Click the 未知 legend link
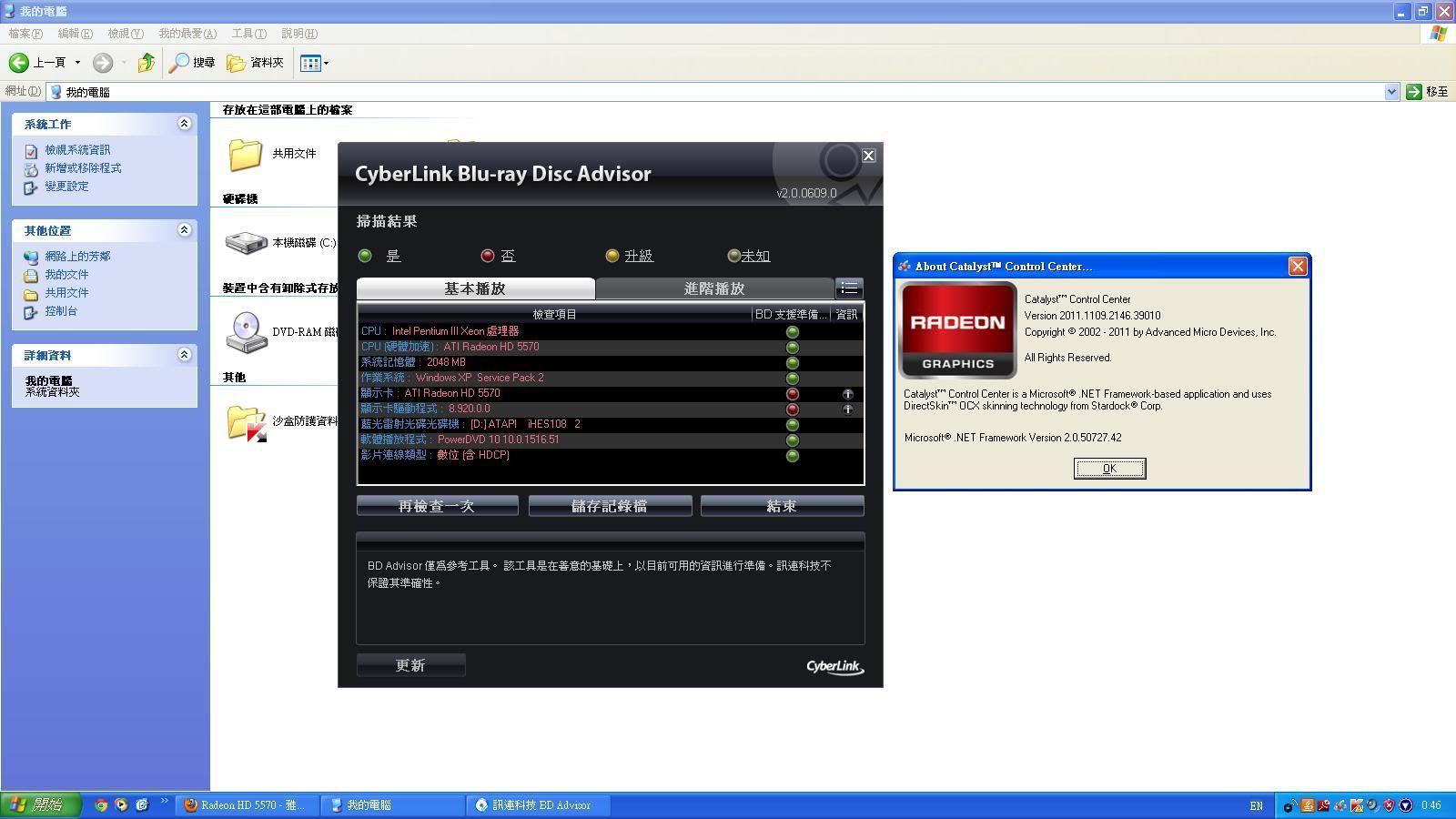1456x819 pixels. (755, 257)
